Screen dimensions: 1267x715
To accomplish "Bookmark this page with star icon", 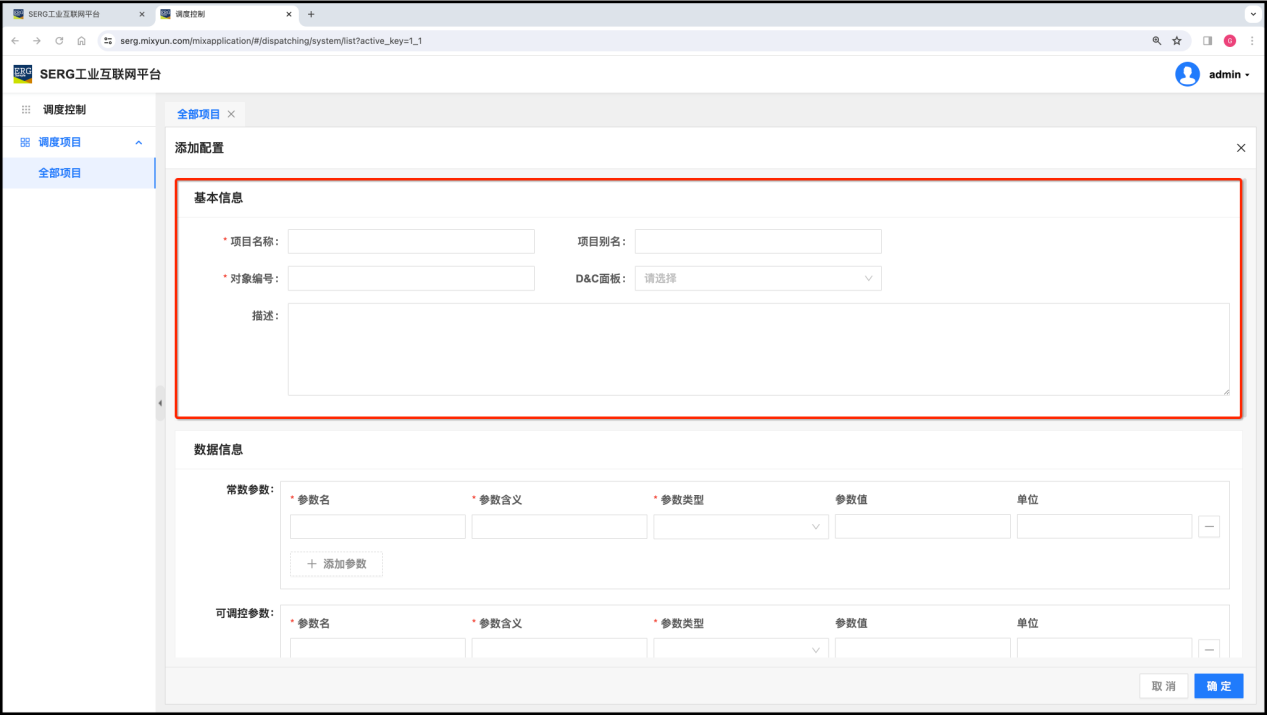I will pyautogui.click(x=1177, y=41).
